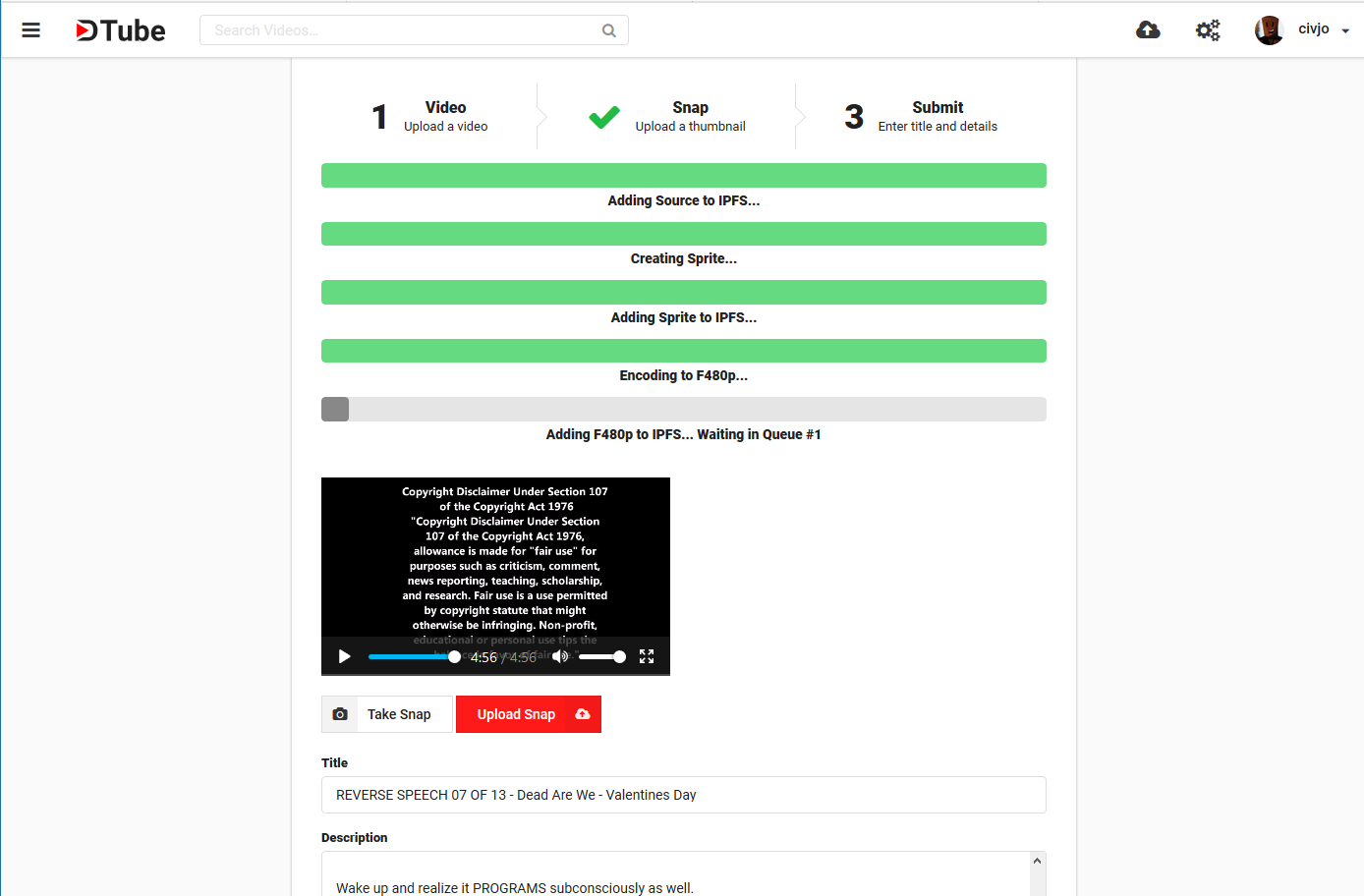The image size is (1364, 896).
Task: Open the hamburger navigation menu
Action: 30,29
